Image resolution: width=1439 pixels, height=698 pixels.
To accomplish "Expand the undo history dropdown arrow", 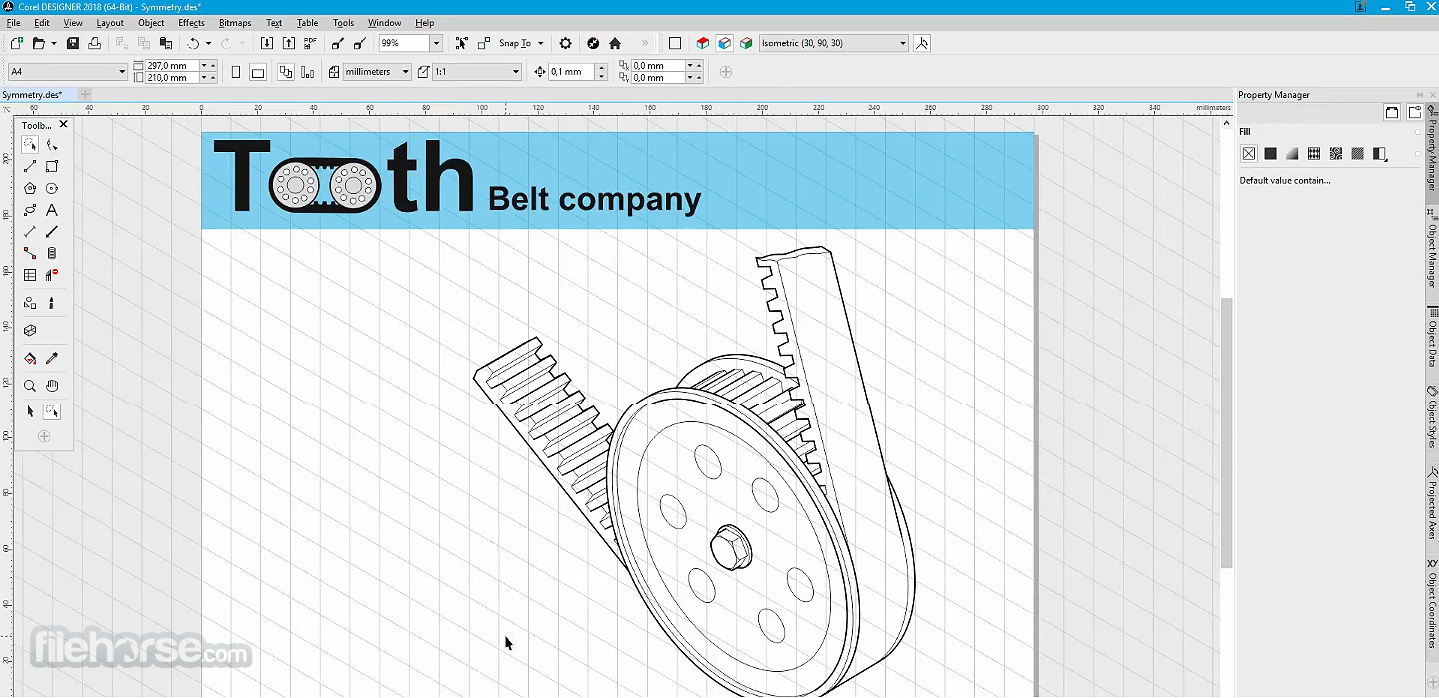I will [x=208, y=43].
